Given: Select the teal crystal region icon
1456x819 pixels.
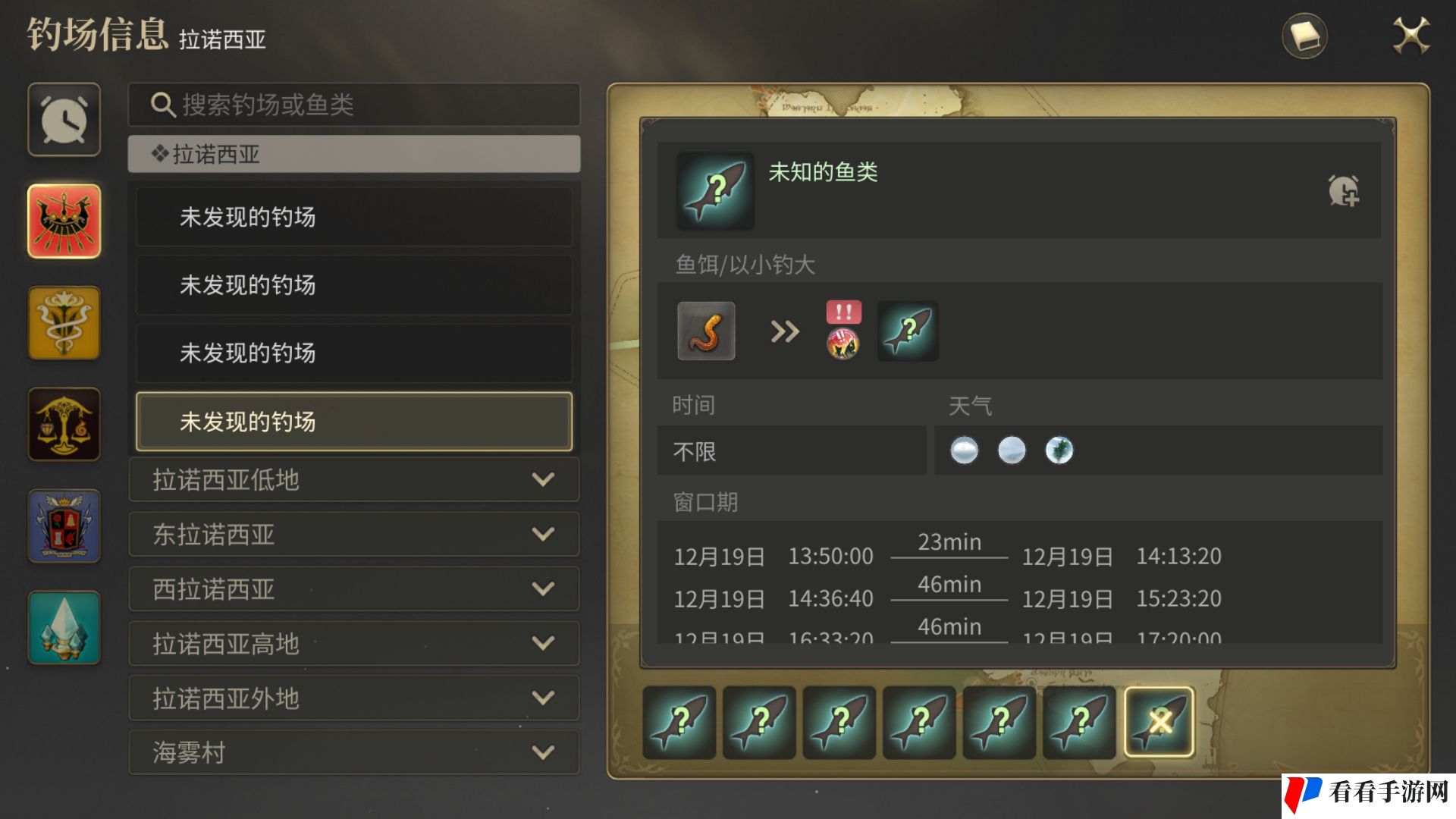Looking at the screenshot, I should (x=64, y=628).
